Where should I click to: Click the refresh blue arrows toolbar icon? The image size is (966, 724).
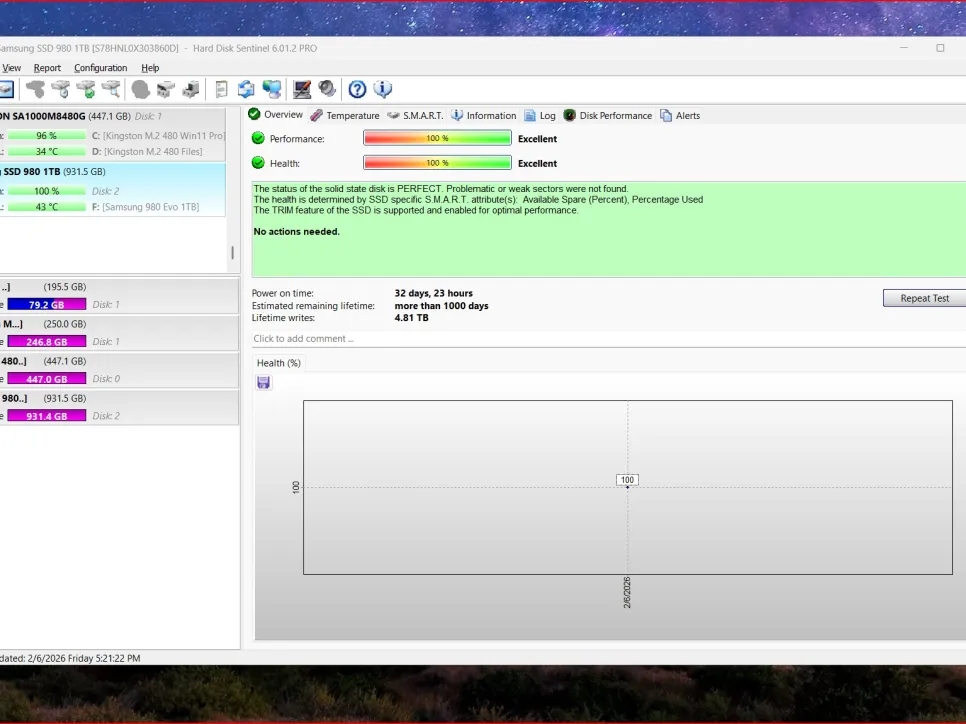(245, 90)
